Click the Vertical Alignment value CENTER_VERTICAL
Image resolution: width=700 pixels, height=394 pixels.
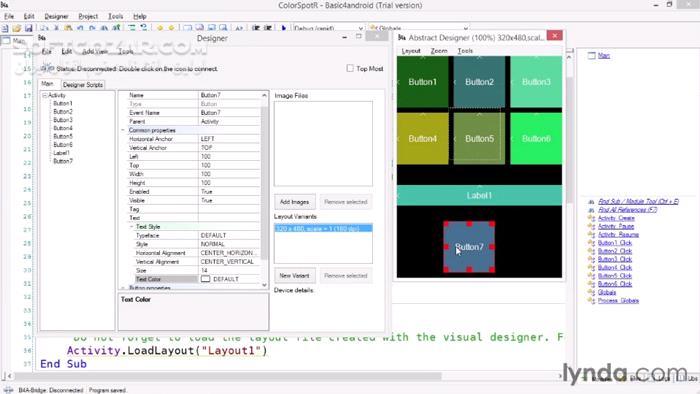coord(229,261)
